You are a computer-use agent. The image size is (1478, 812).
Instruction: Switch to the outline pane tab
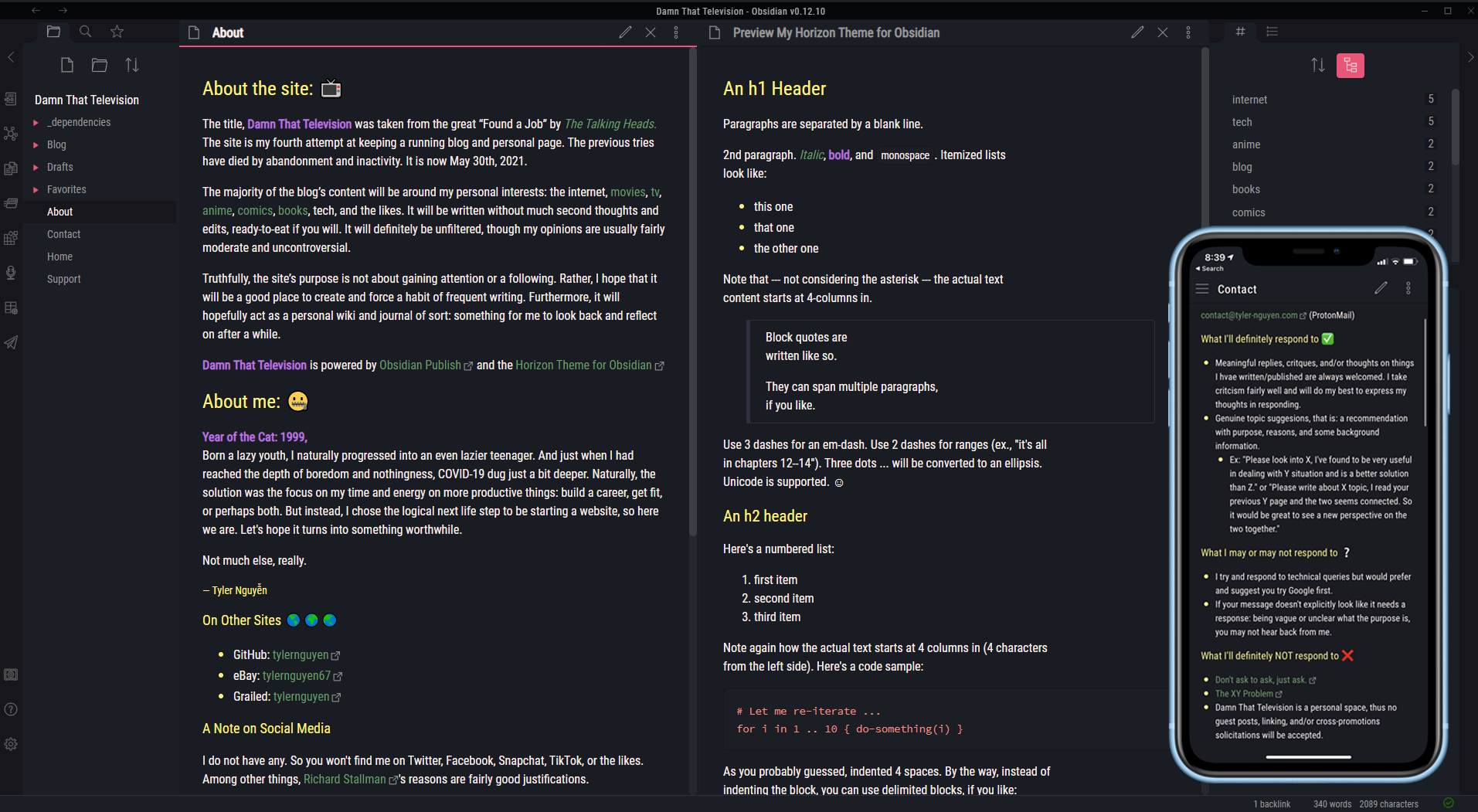pyautogui.click(x=1272, y=32)
